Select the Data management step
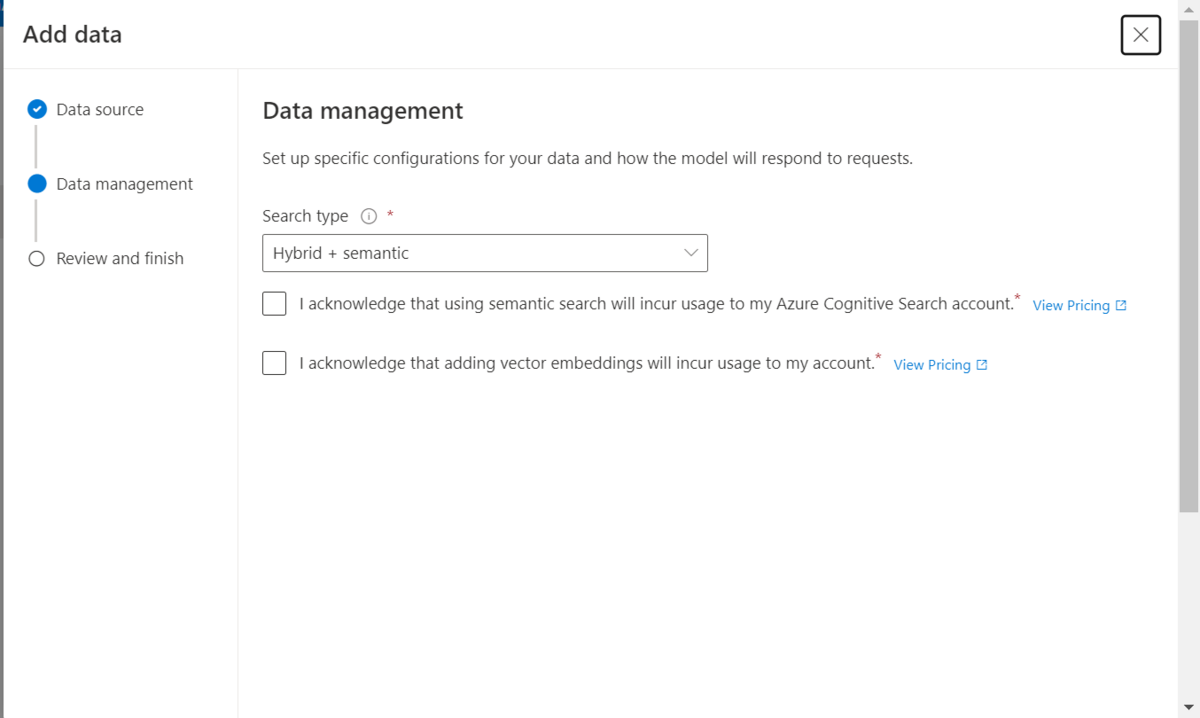 pos(125,184)
